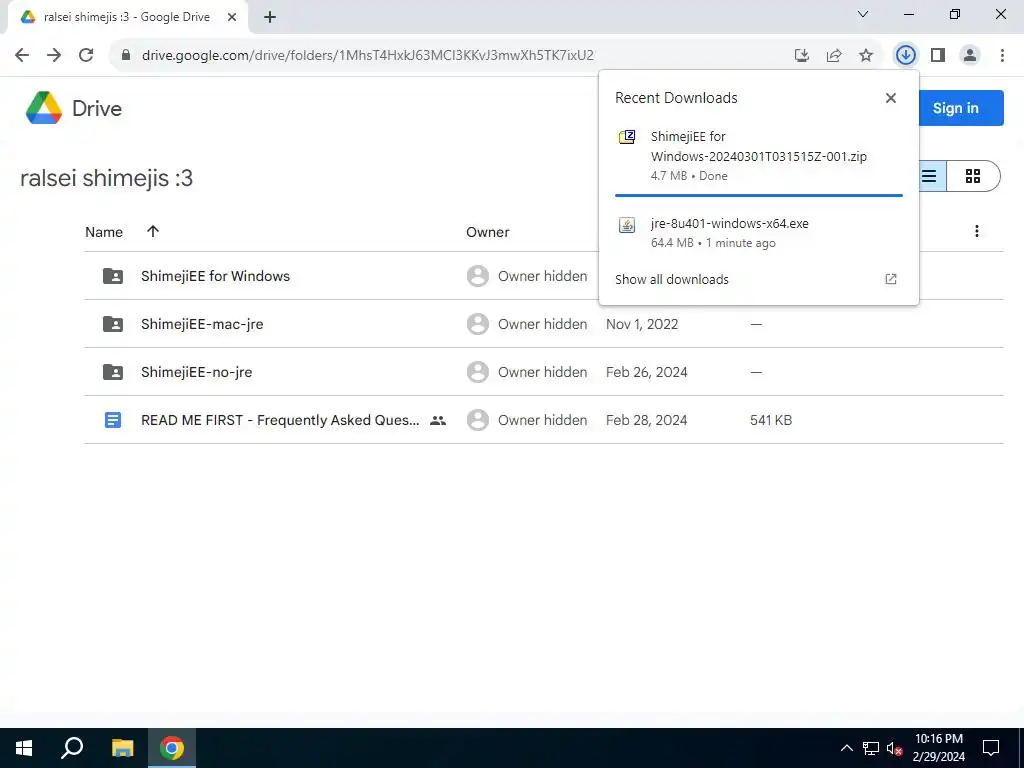
Task: Close the ralsei shimejis browser tab
Action: coord(232,17)
